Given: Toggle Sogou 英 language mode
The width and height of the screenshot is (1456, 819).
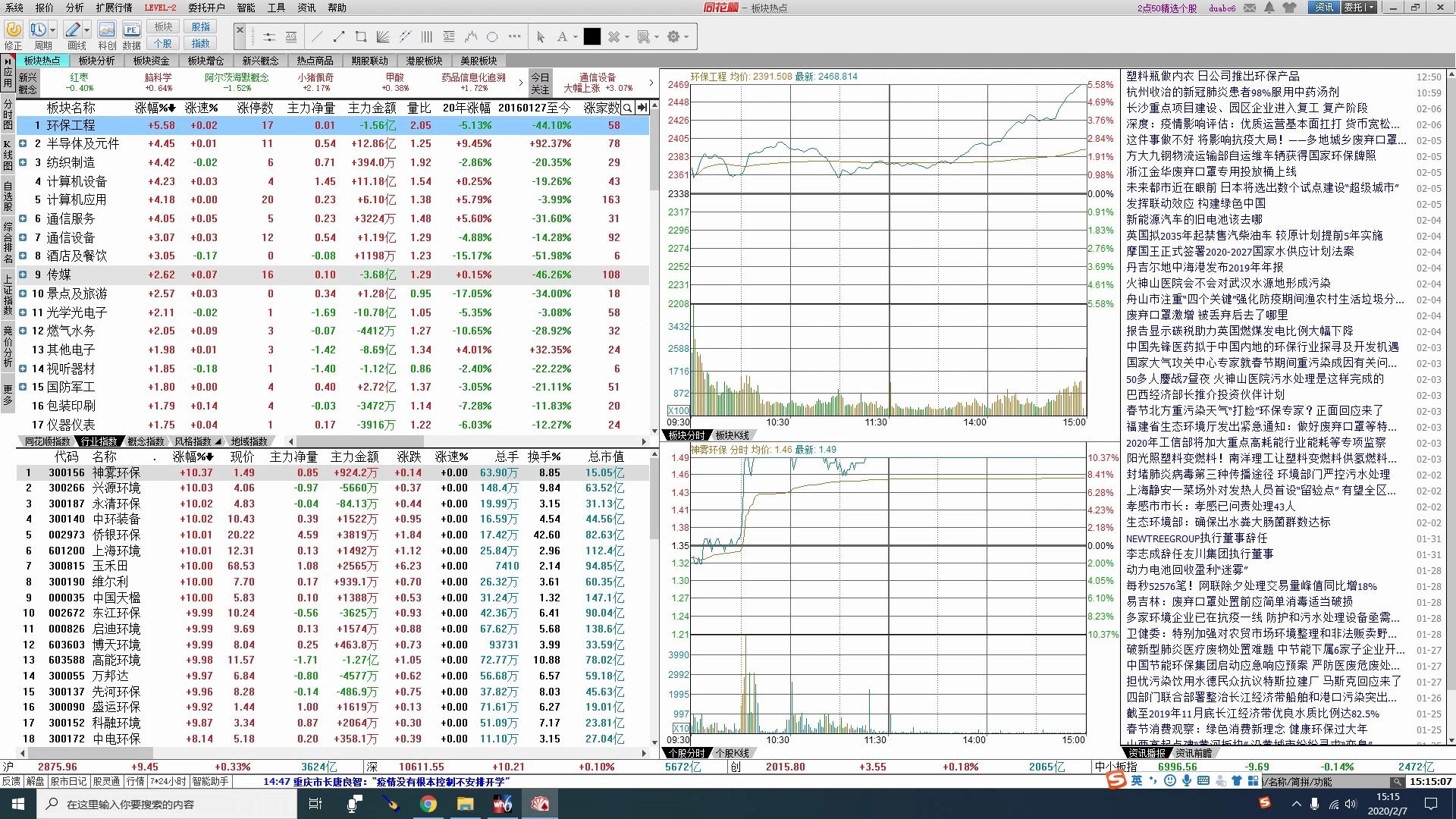Looking at the screenshot, I should click(1137, 781).
